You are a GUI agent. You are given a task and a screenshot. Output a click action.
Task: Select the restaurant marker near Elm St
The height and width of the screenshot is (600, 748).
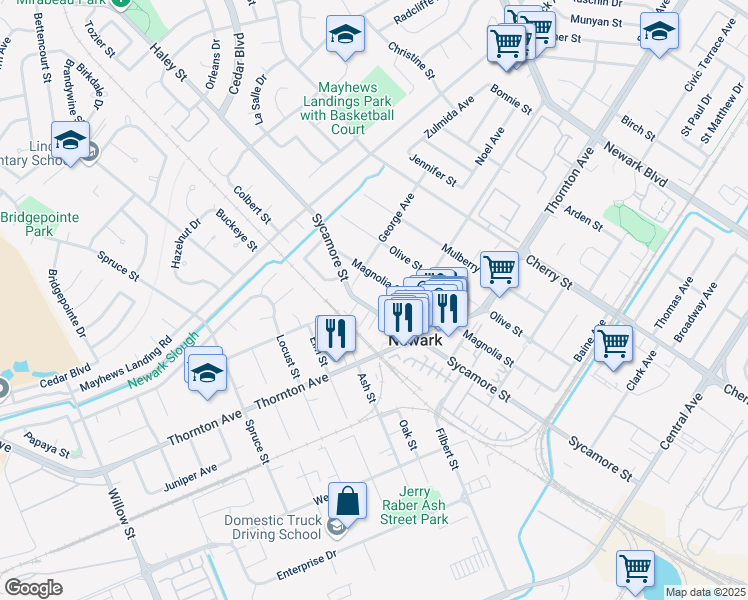336,334
